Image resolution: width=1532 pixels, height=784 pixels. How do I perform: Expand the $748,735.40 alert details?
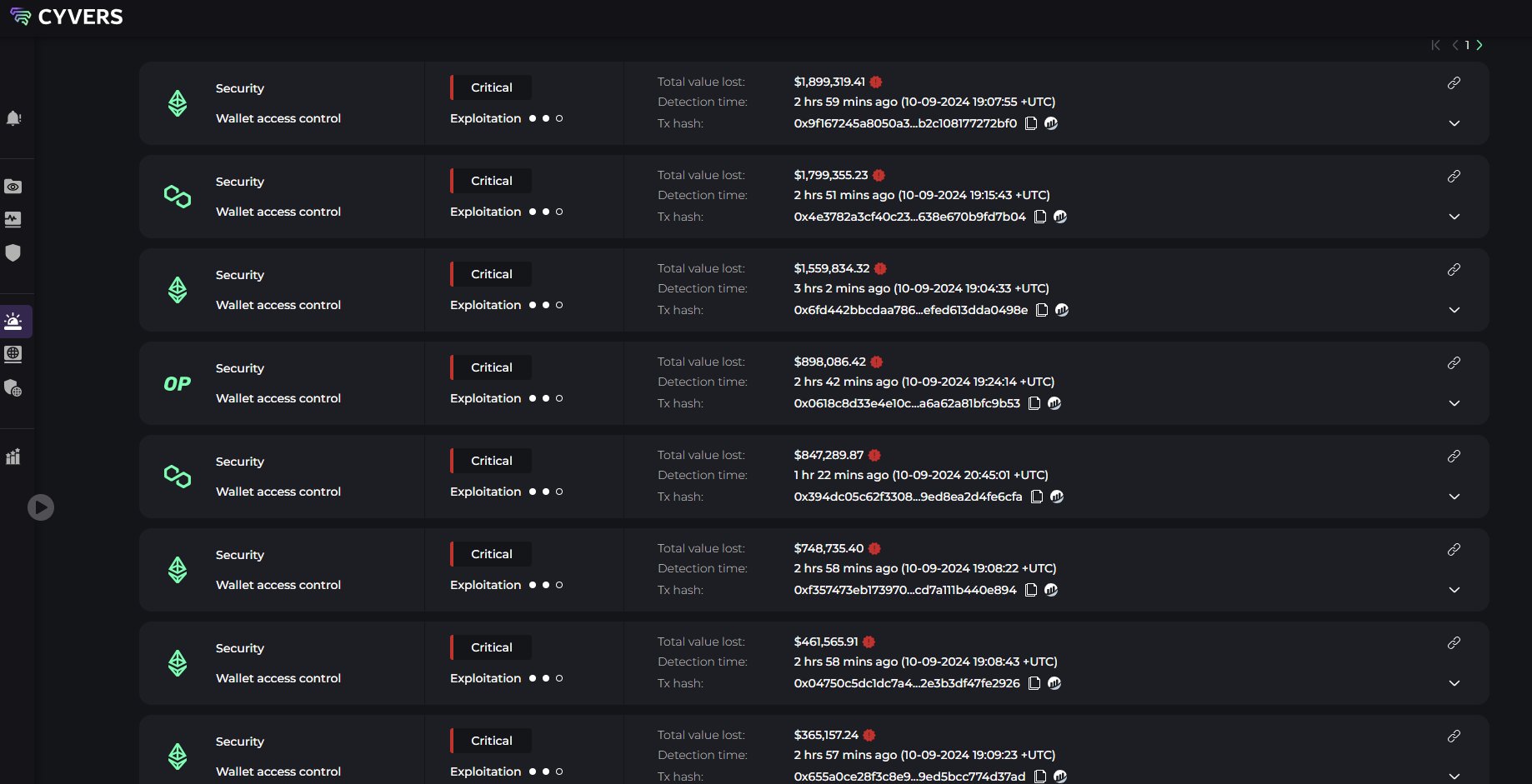click(x=1454, y=590)
